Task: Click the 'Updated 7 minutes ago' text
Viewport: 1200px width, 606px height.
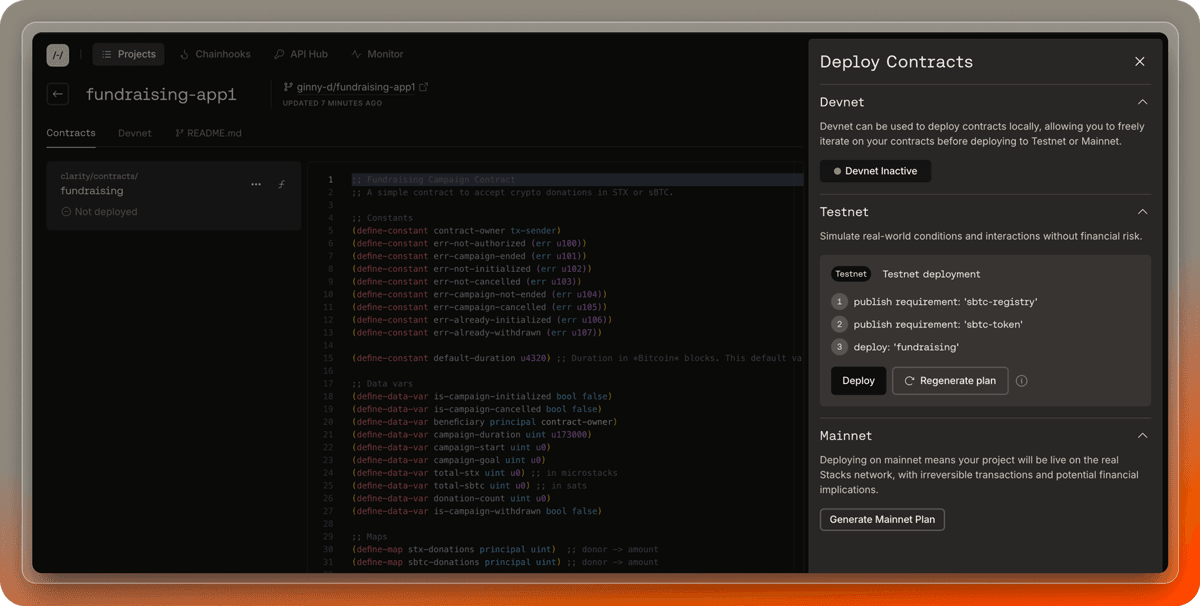Action: point(332,103)
